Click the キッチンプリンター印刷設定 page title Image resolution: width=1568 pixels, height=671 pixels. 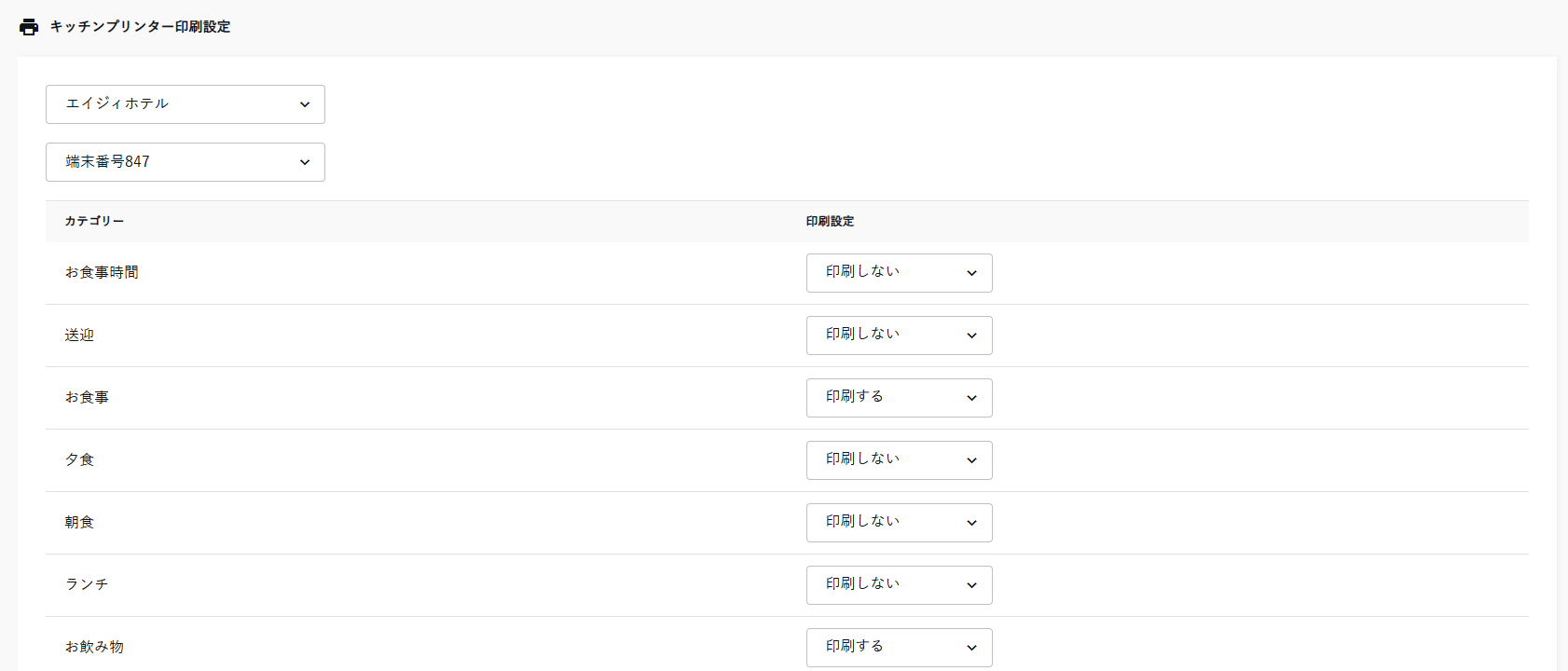click(140, 27)
